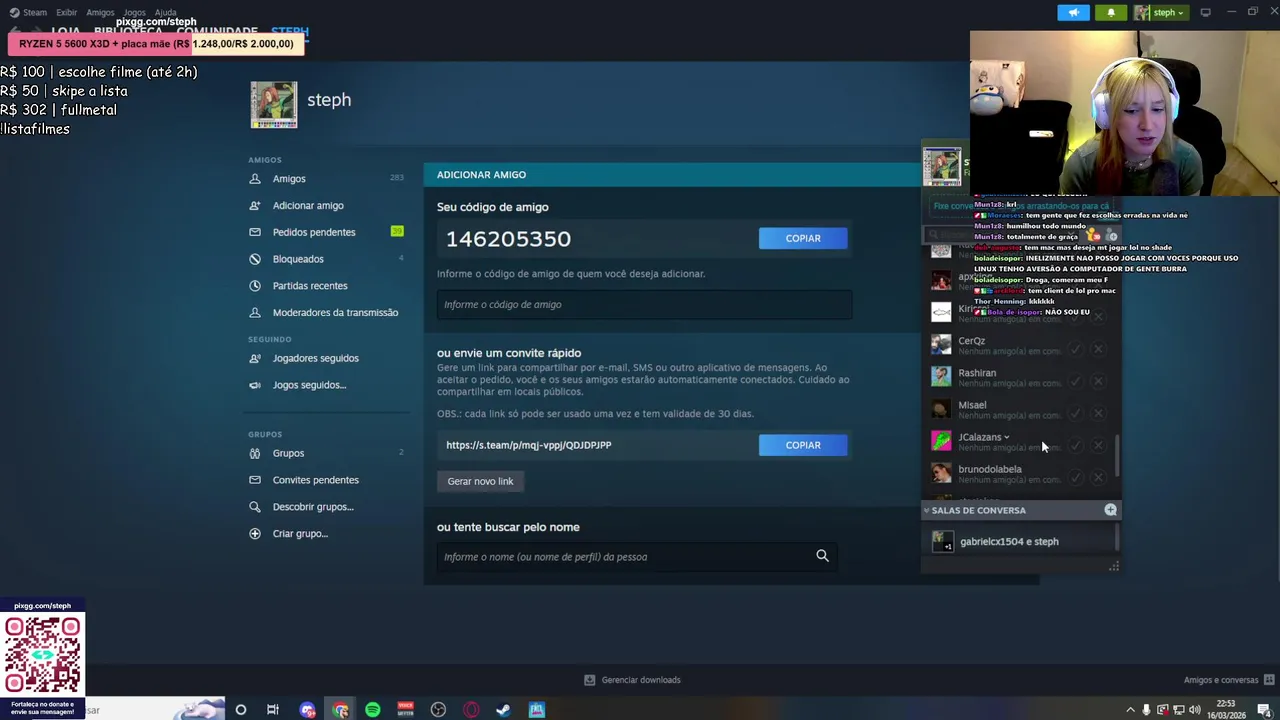Click the taskbar clock showing 22:53
This screenshot has height=720, width=1280.
1226,710
